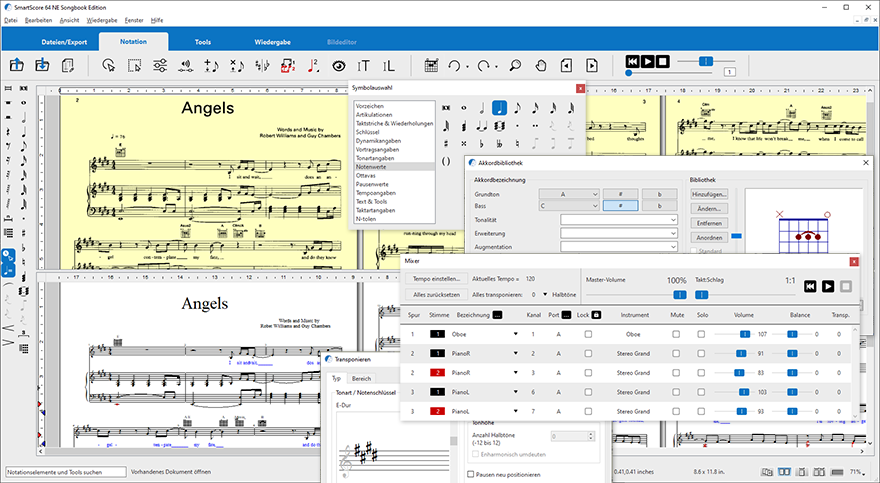Open the Bearbeiten menu
880x483 pixels.
point(40,19)
